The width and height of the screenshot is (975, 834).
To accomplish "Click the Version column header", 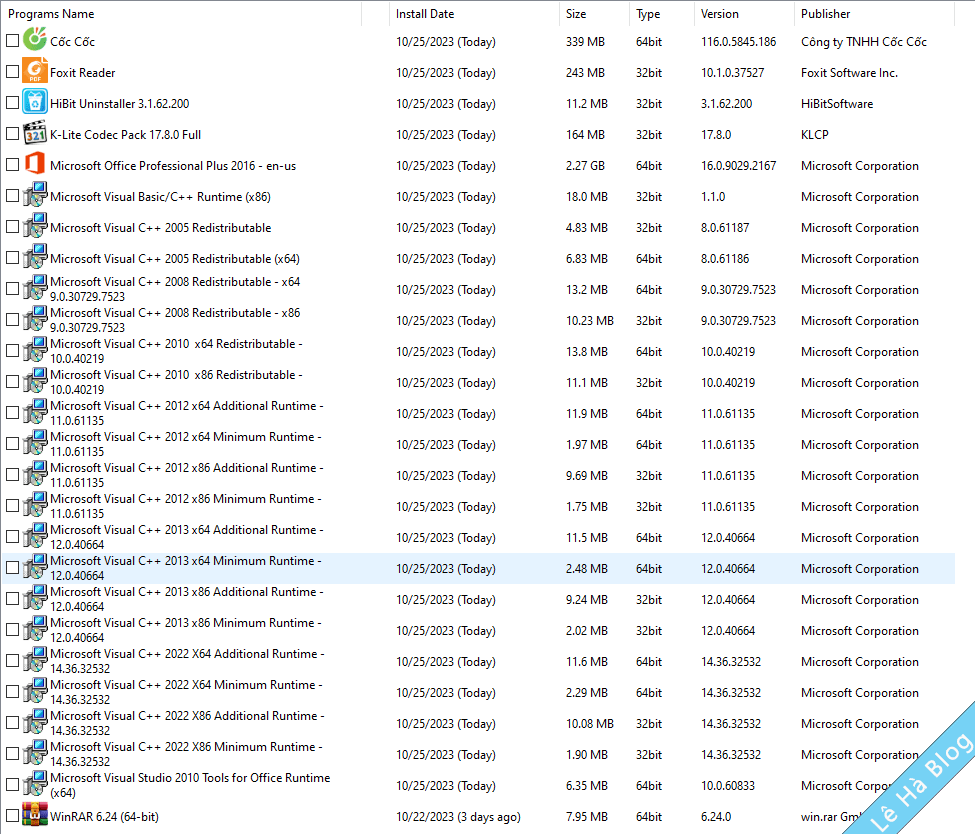I will [720, 14].
